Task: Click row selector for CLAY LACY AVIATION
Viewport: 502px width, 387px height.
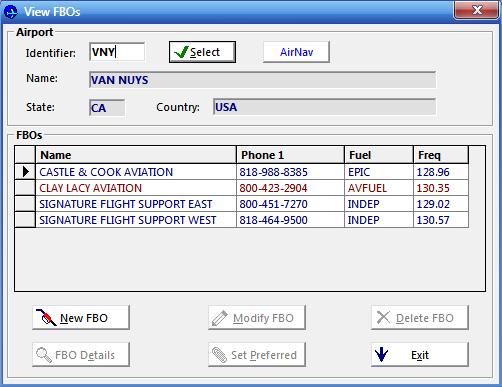Action: 25,188
